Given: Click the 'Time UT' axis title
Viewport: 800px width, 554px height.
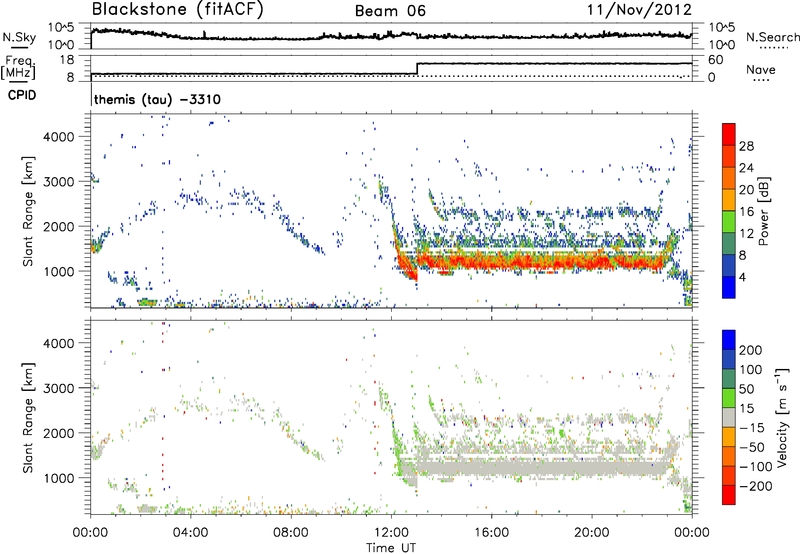Looking at the screenshot, I should pos(391,548).
